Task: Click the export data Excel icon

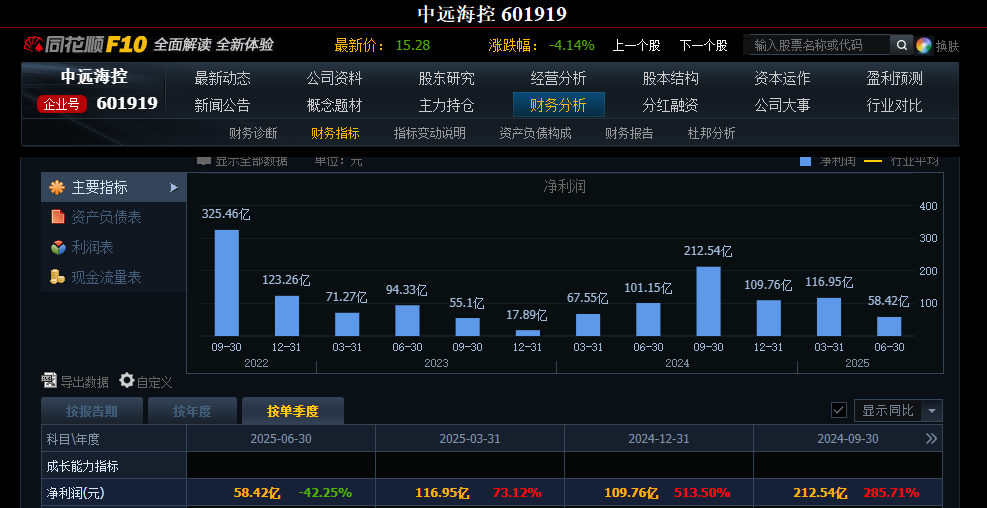Action: tap(49, 380)
